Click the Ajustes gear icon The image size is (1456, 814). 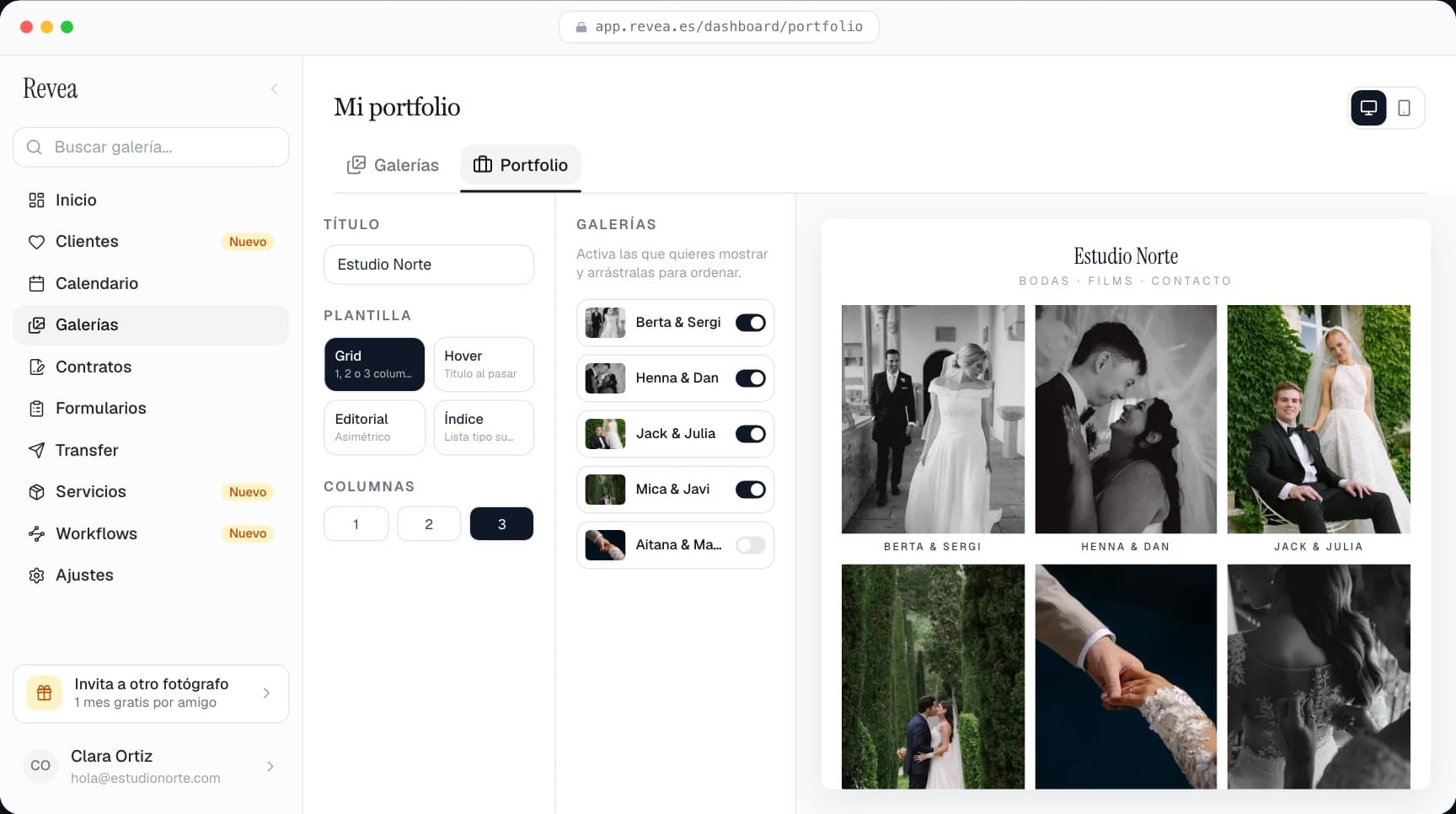tap(36, 576)
